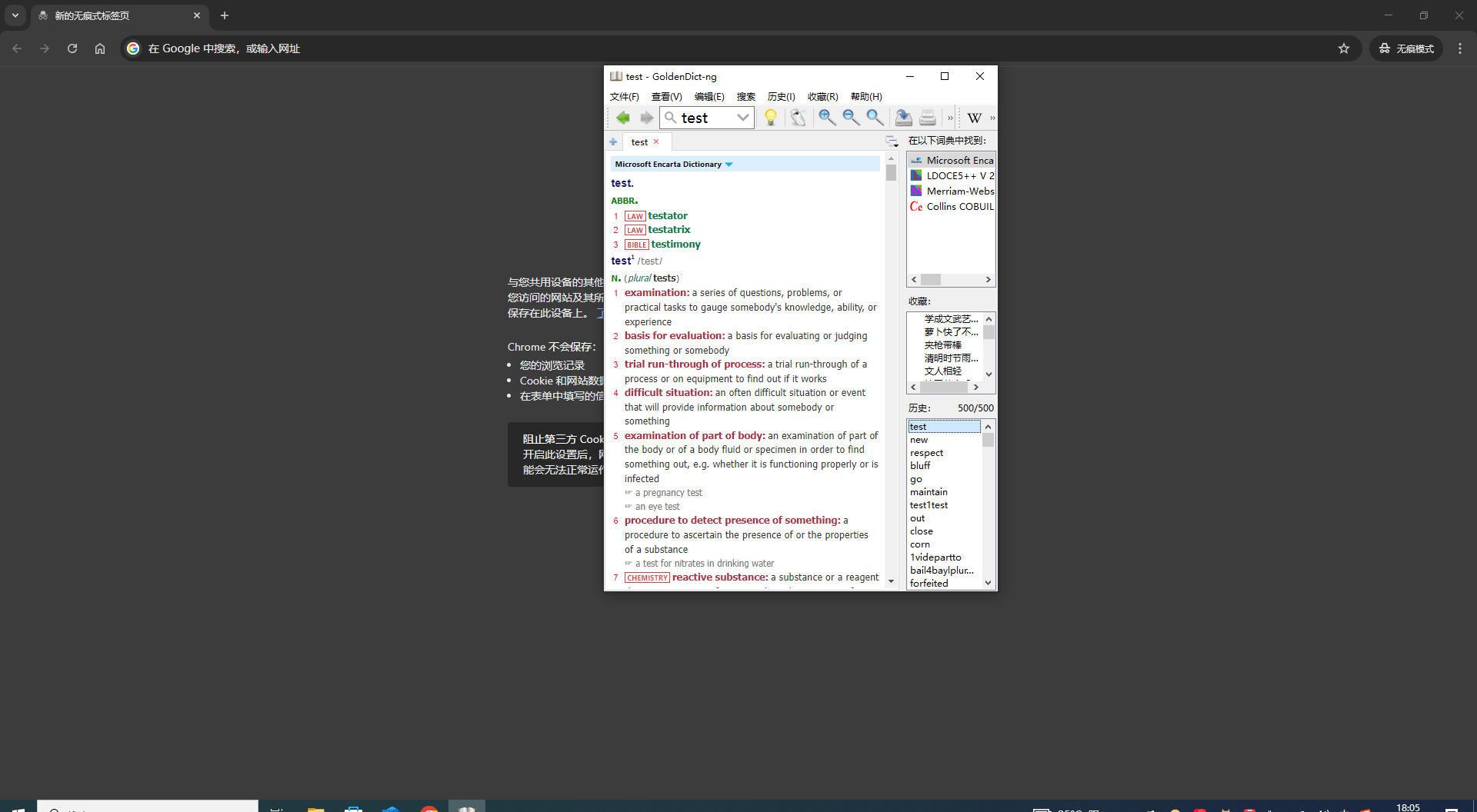Image resolution: width=1477 pixels, height=812 pixels.
Task: Click the history list scroll-down arrow
Action: pyautogui.click(x=989, y=583)
